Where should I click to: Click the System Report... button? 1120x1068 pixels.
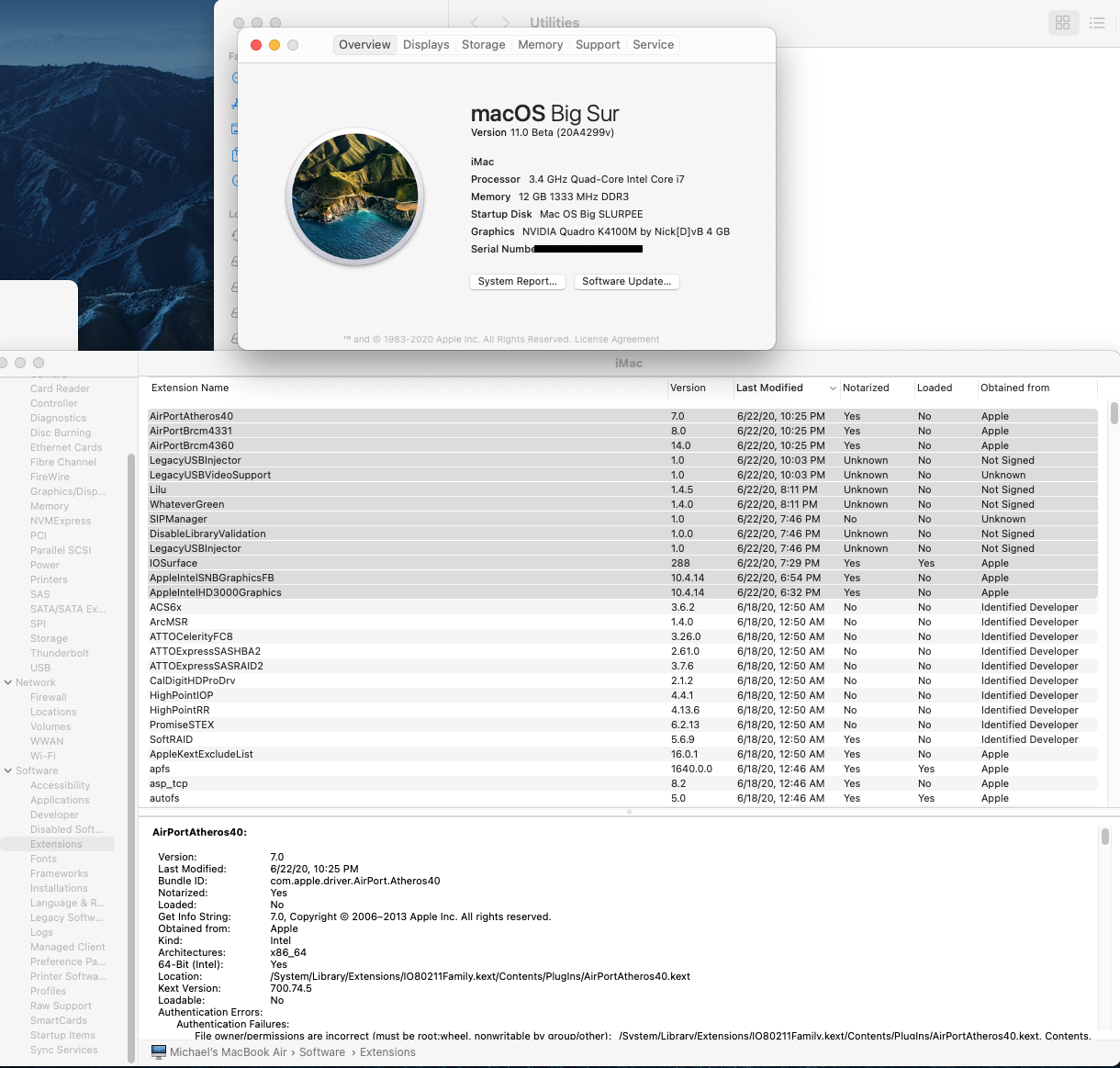click(517, 281)
